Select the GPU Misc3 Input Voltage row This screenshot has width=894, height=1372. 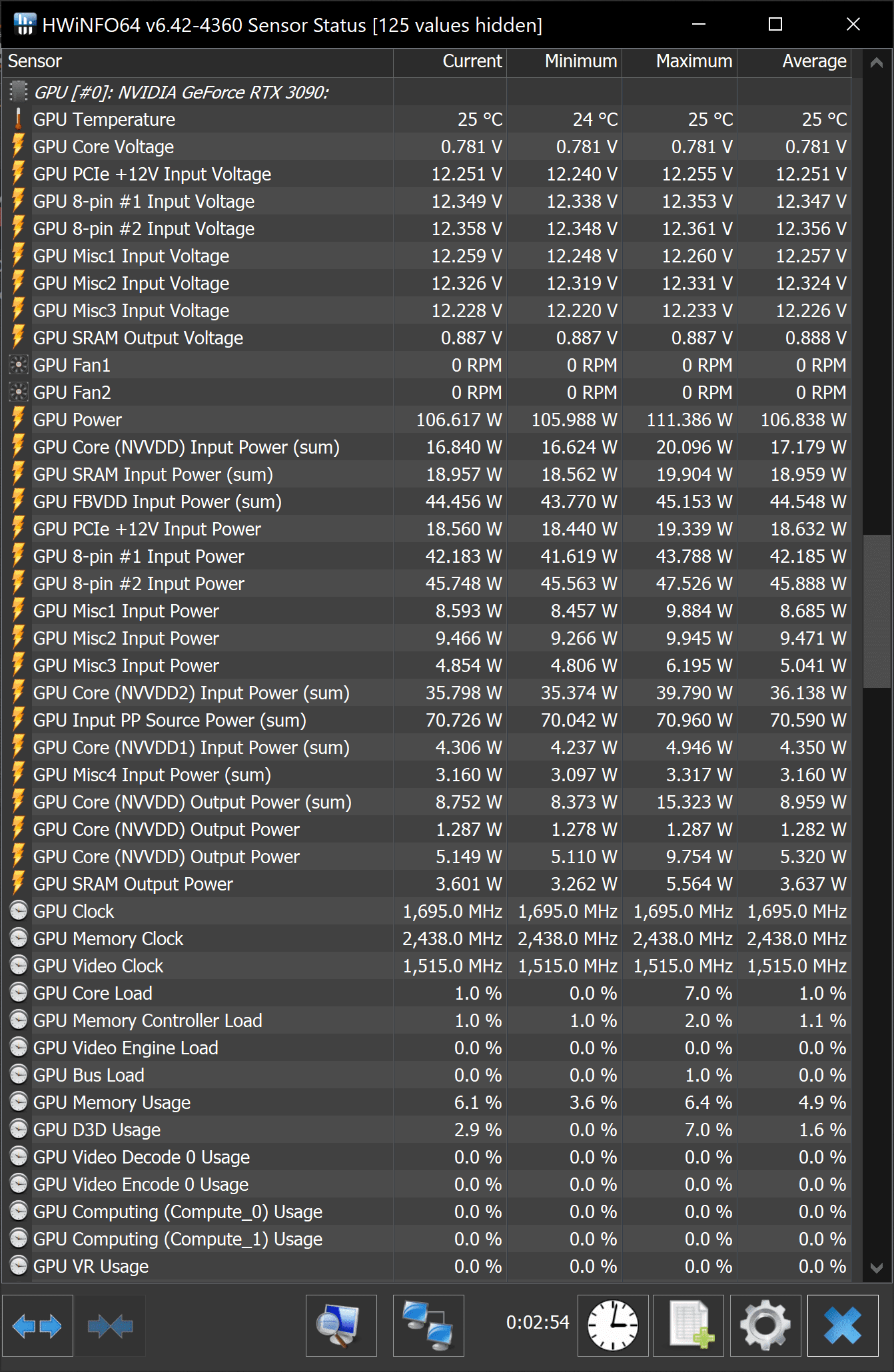coord(426,310)
